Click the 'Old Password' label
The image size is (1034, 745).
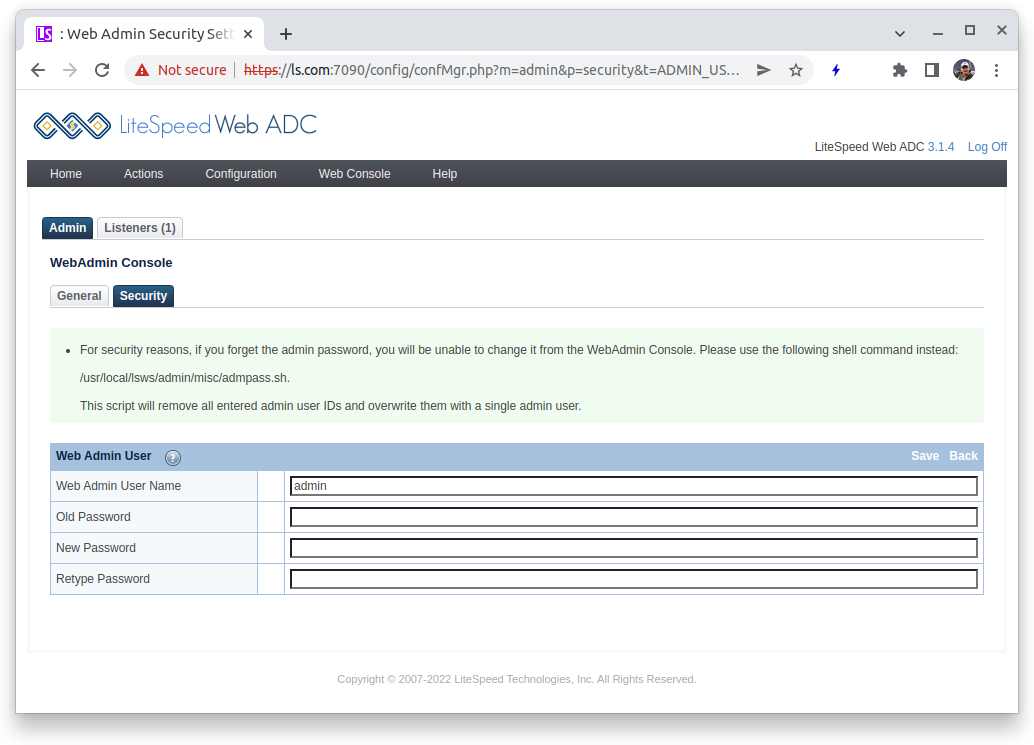[x=93, y=517]
